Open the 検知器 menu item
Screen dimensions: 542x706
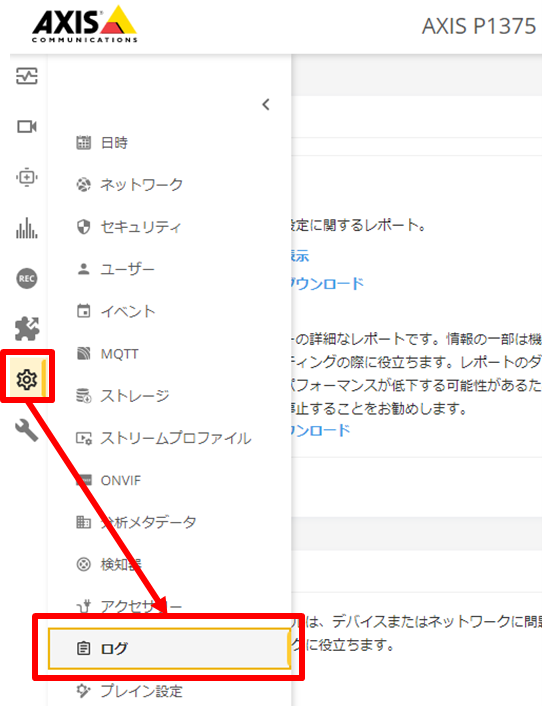click(x=169, y=564)
